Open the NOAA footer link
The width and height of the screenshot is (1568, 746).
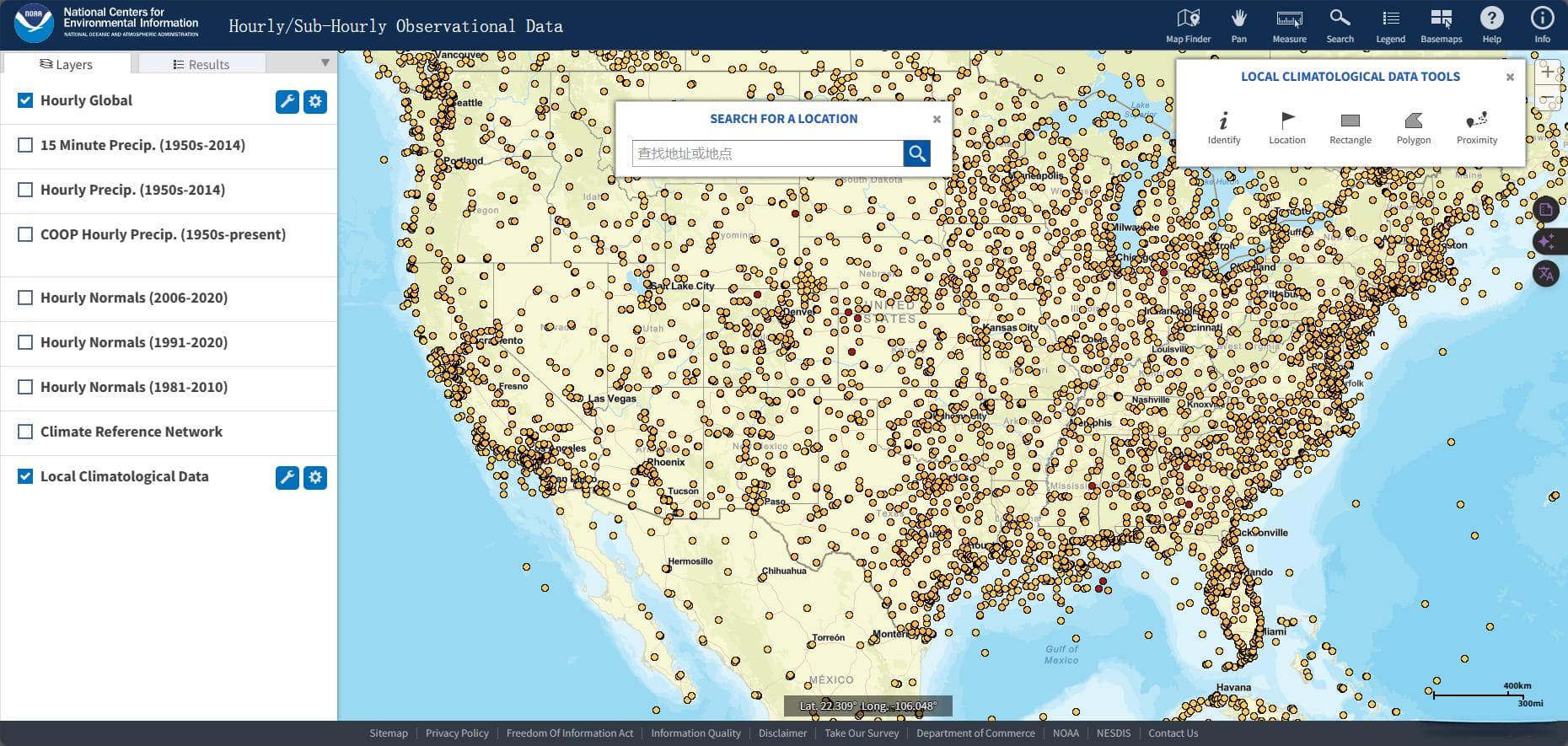[1066, 733]
